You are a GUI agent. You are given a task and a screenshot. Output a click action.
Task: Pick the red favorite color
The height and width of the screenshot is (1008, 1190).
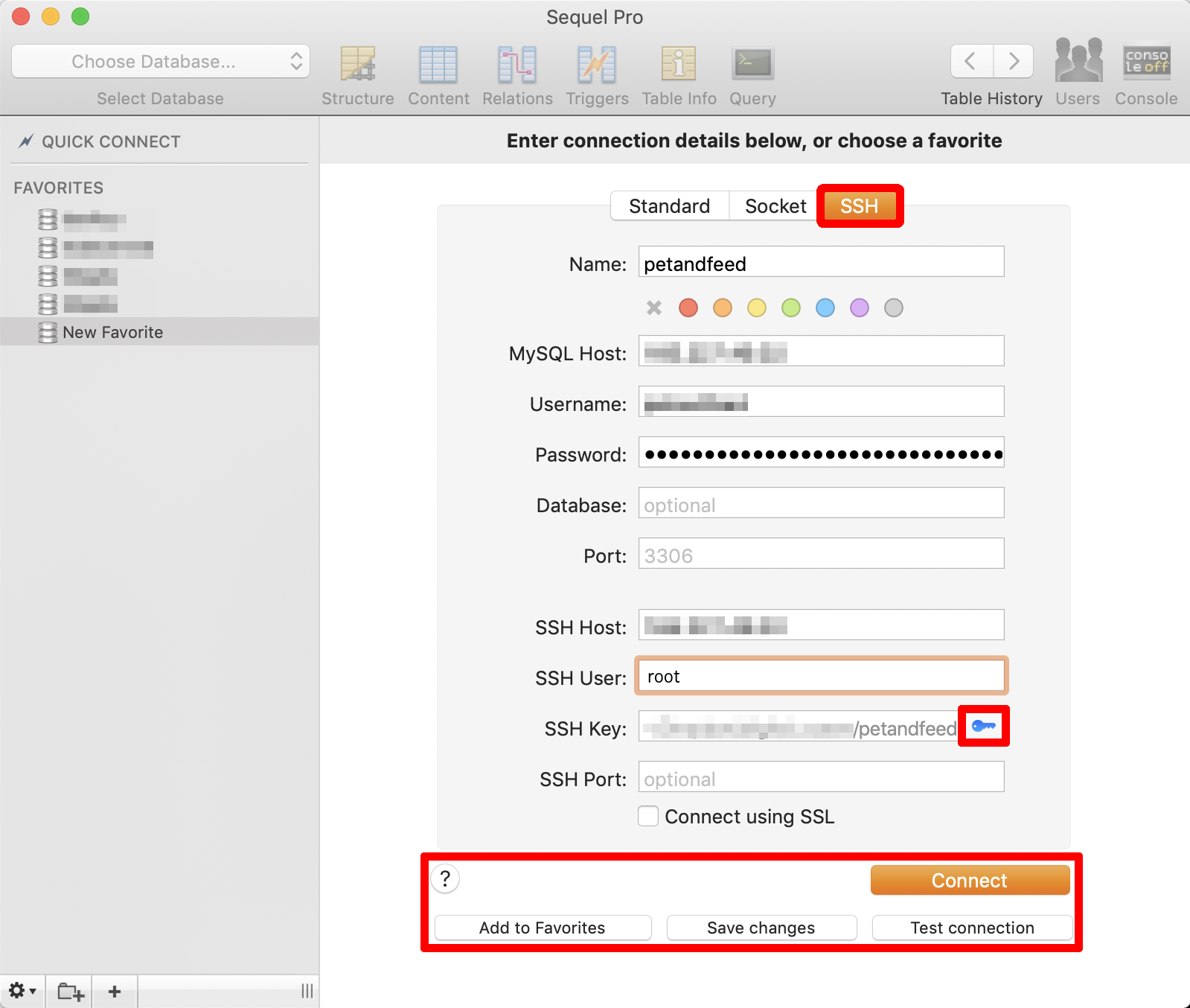(x=688, y=307)
